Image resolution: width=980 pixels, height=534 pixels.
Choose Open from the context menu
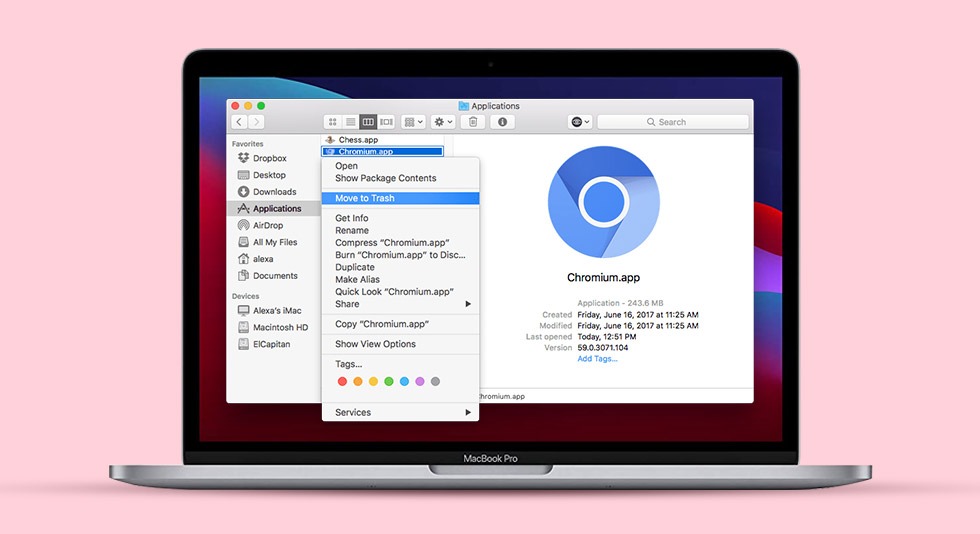(400, 166)
